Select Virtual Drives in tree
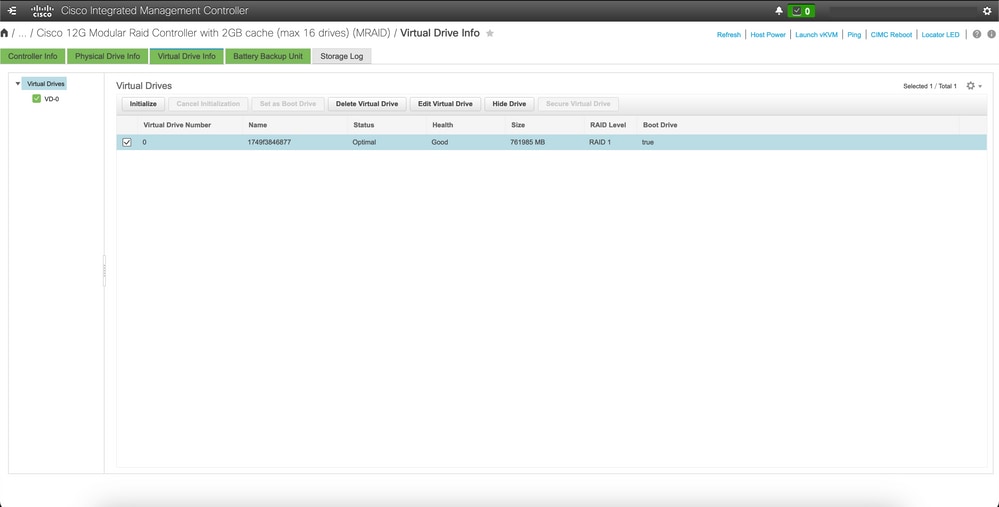The image size is (999, 507). [x=45, y=83]
